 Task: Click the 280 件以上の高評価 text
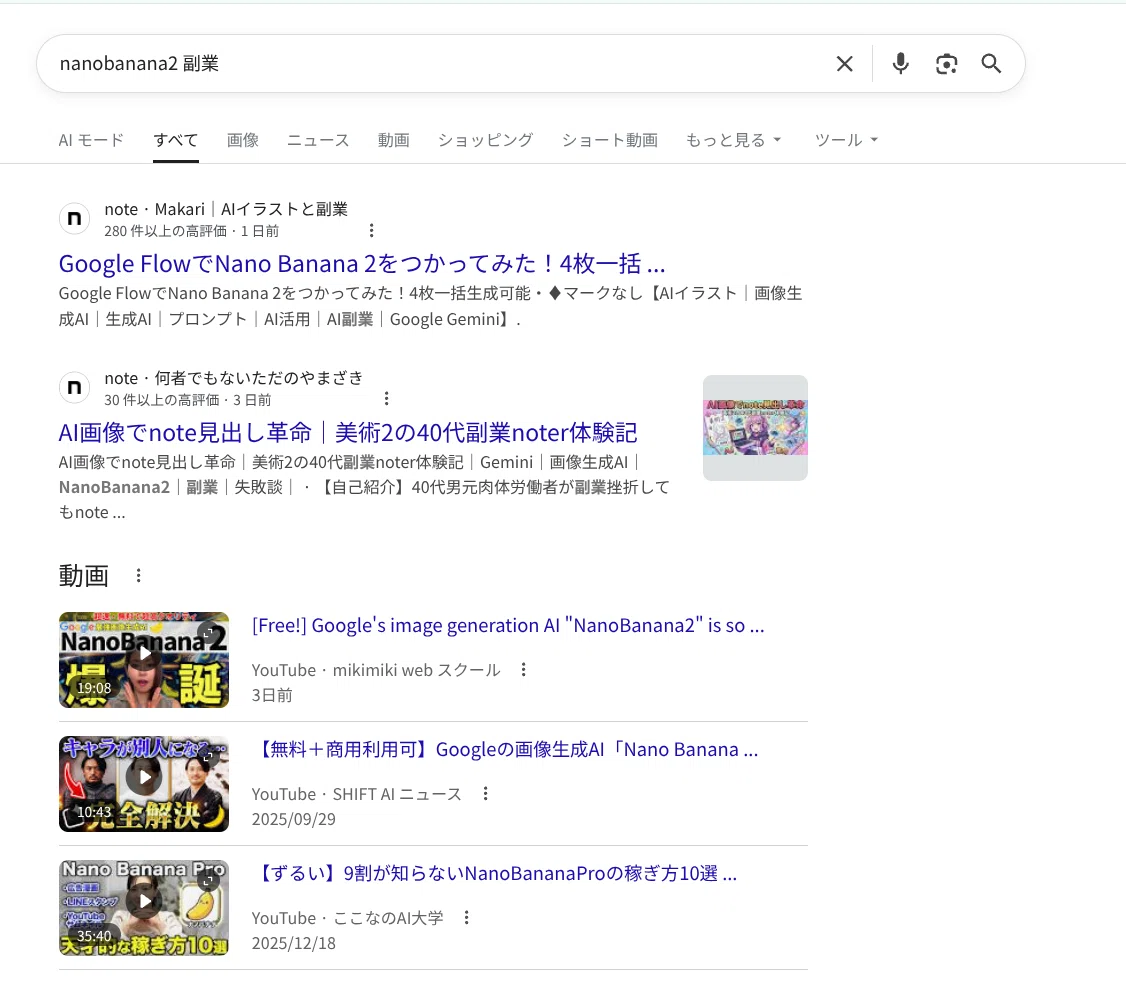tap(165, 231)
